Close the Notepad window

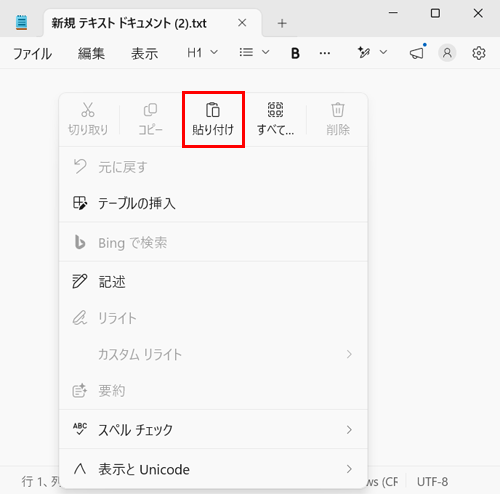478,13
